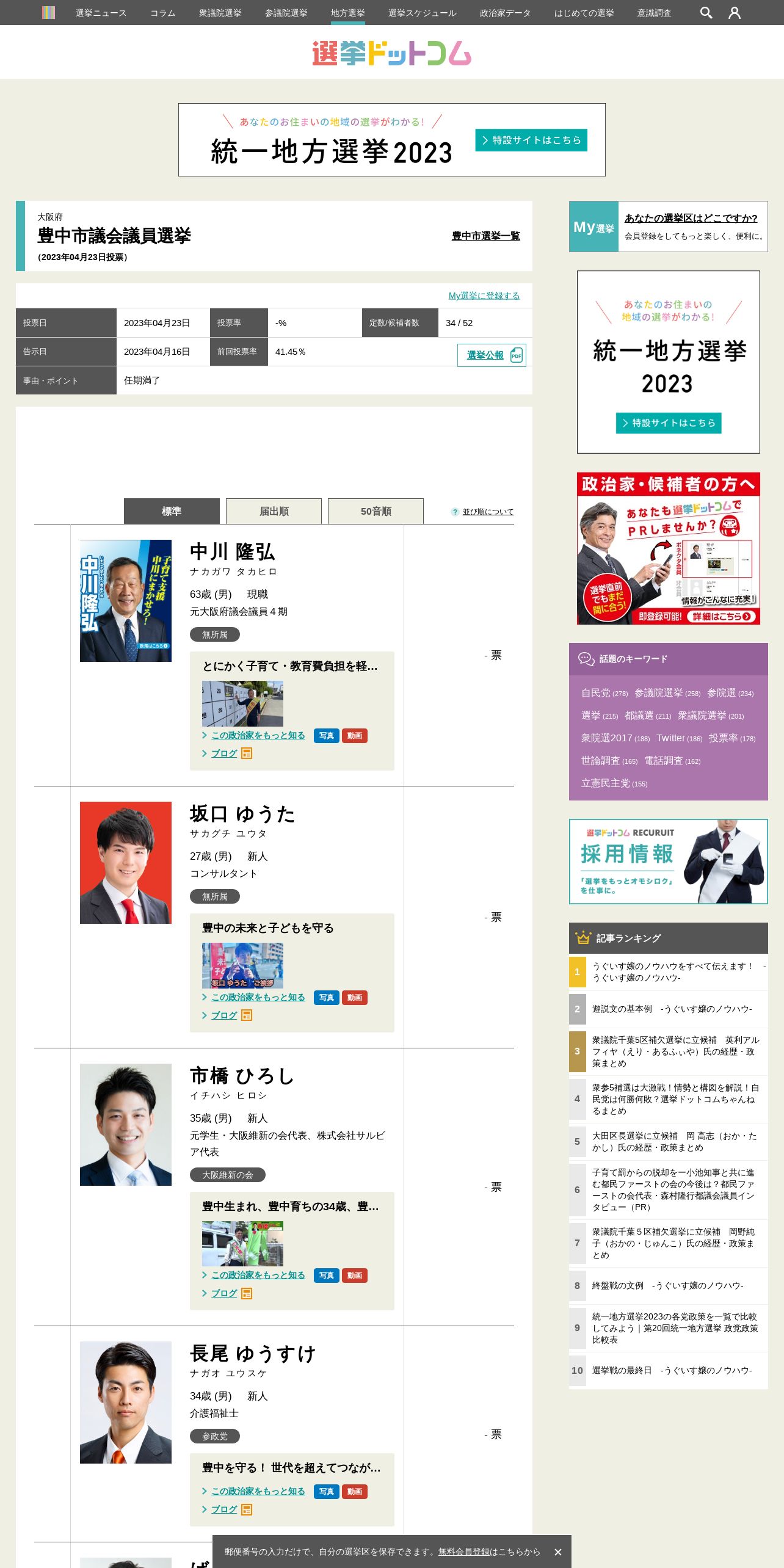Open 意識調査 menu item

(654, 13)
